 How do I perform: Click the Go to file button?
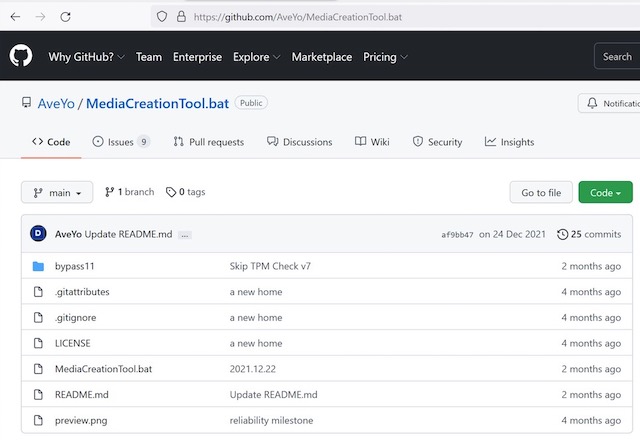point(541,192)
